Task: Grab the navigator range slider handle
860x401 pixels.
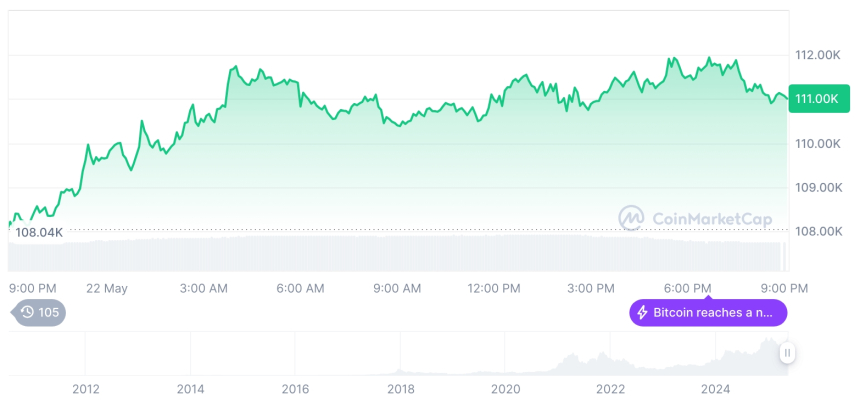Action: (x=788, y=352)
